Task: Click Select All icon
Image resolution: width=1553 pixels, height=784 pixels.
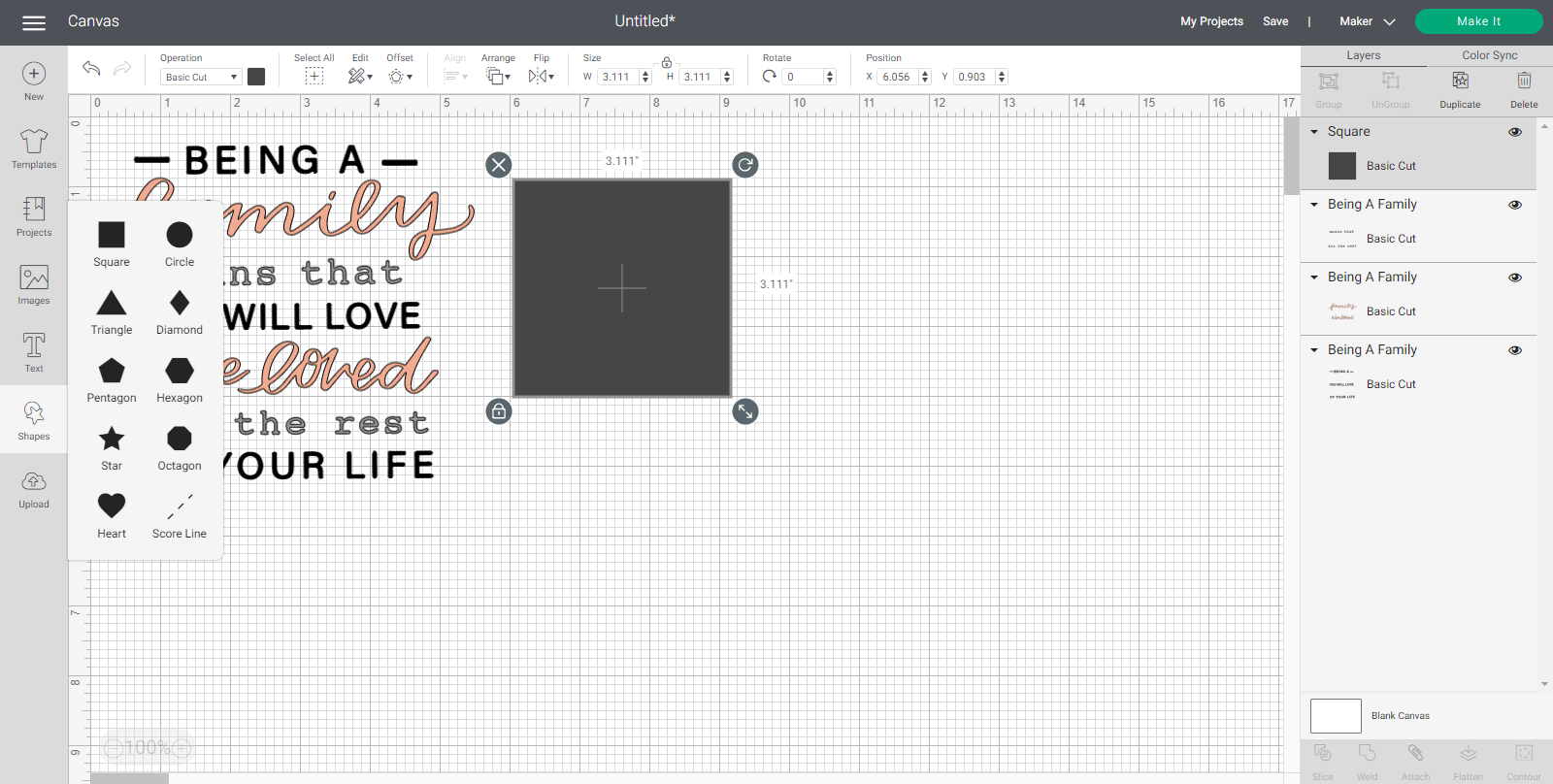Action: 314,76
